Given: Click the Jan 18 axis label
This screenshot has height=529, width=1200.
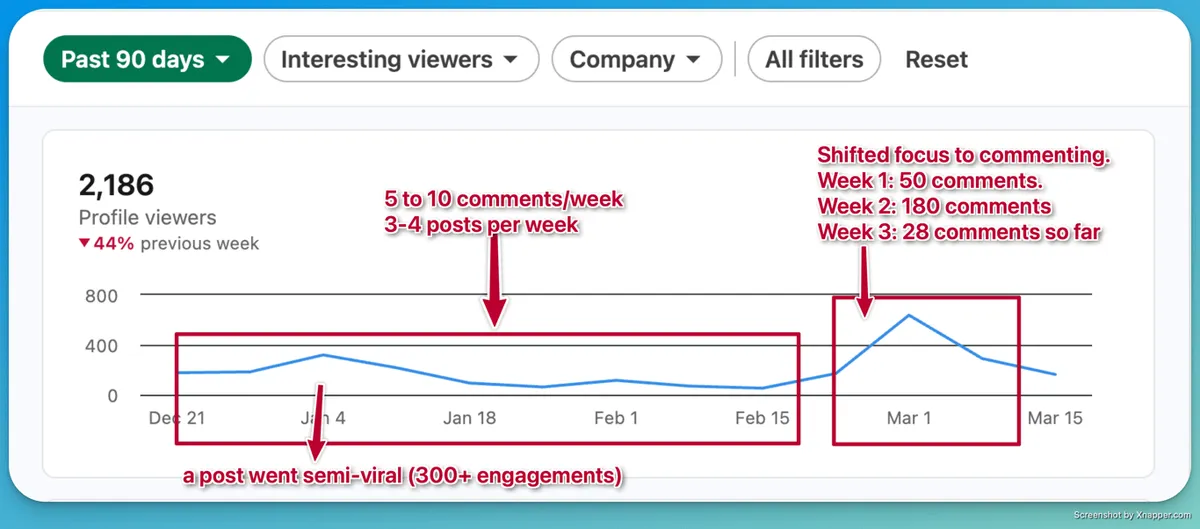Looking at the screenshot, I should [x=469, y=418].
